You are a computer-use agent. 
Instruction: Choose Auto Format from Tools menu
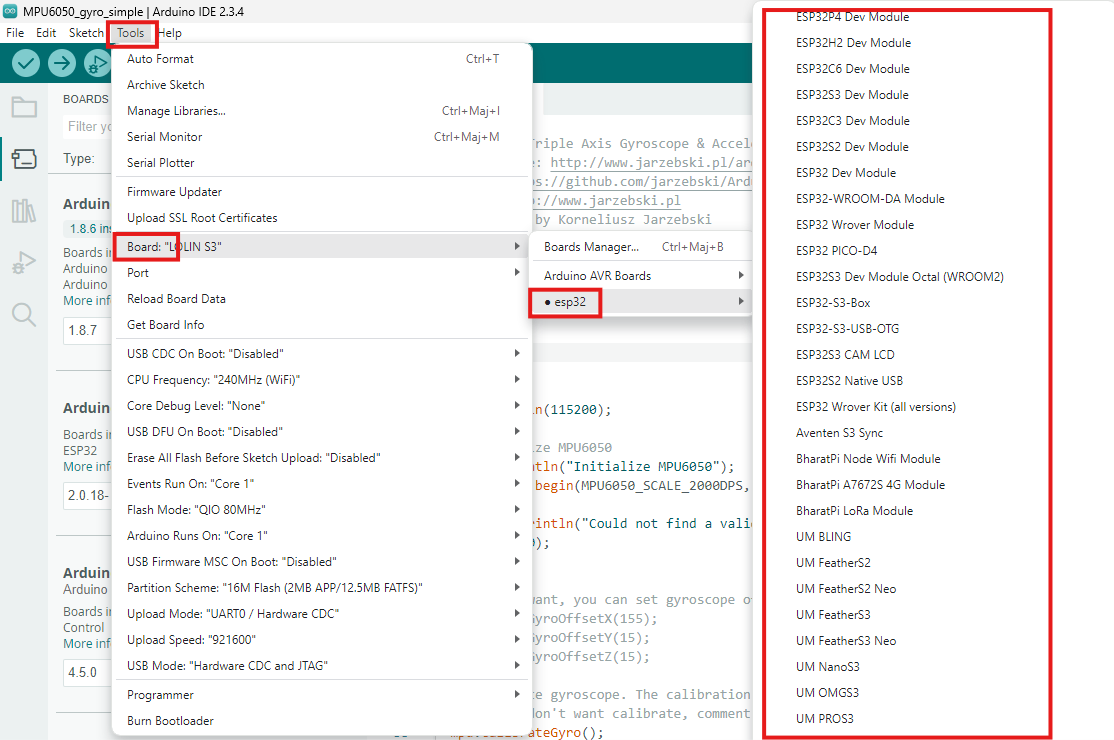(322, 59)
